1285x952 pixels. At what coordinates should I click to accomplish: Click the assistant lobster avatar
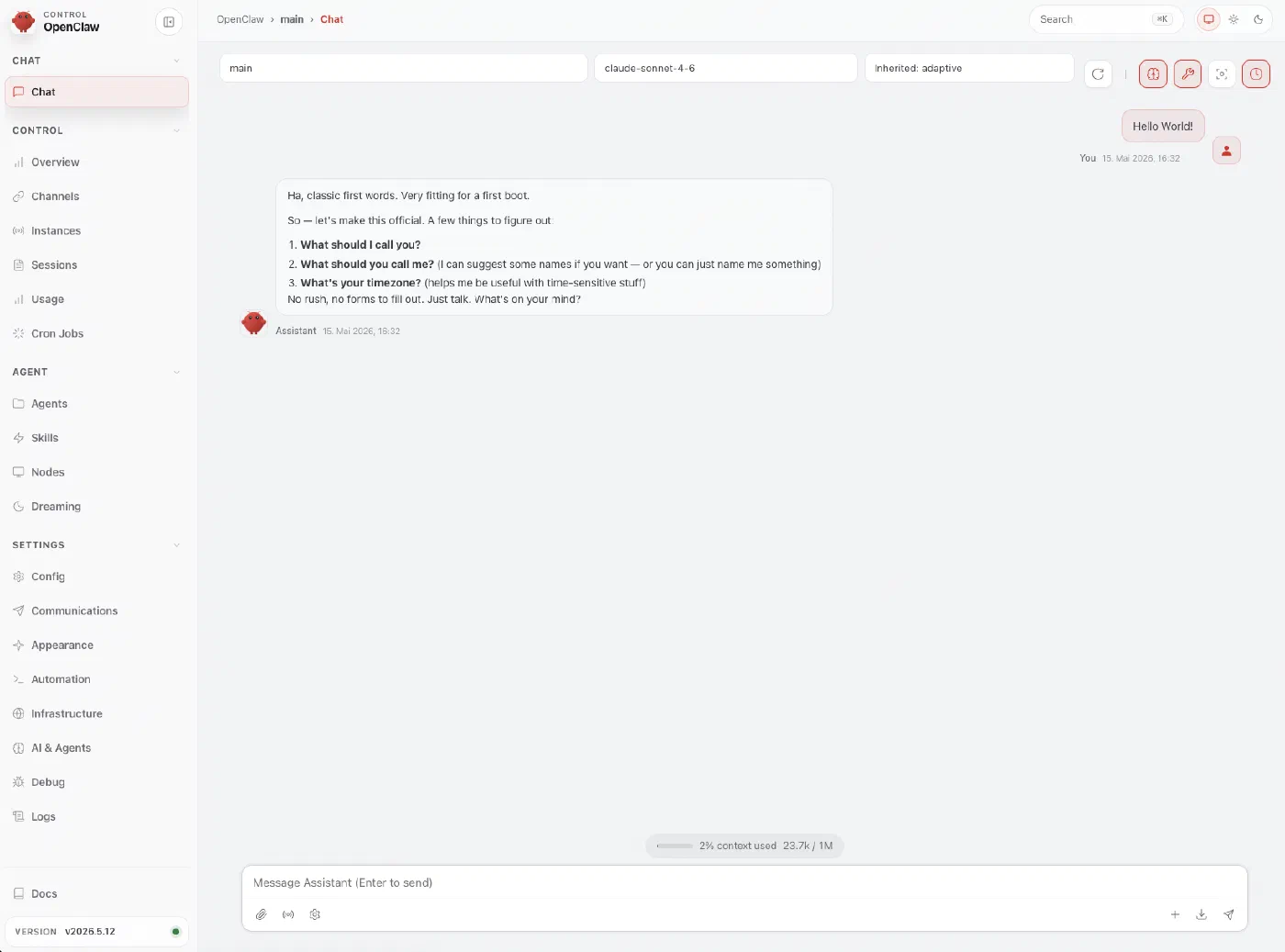tap(253, 322)
